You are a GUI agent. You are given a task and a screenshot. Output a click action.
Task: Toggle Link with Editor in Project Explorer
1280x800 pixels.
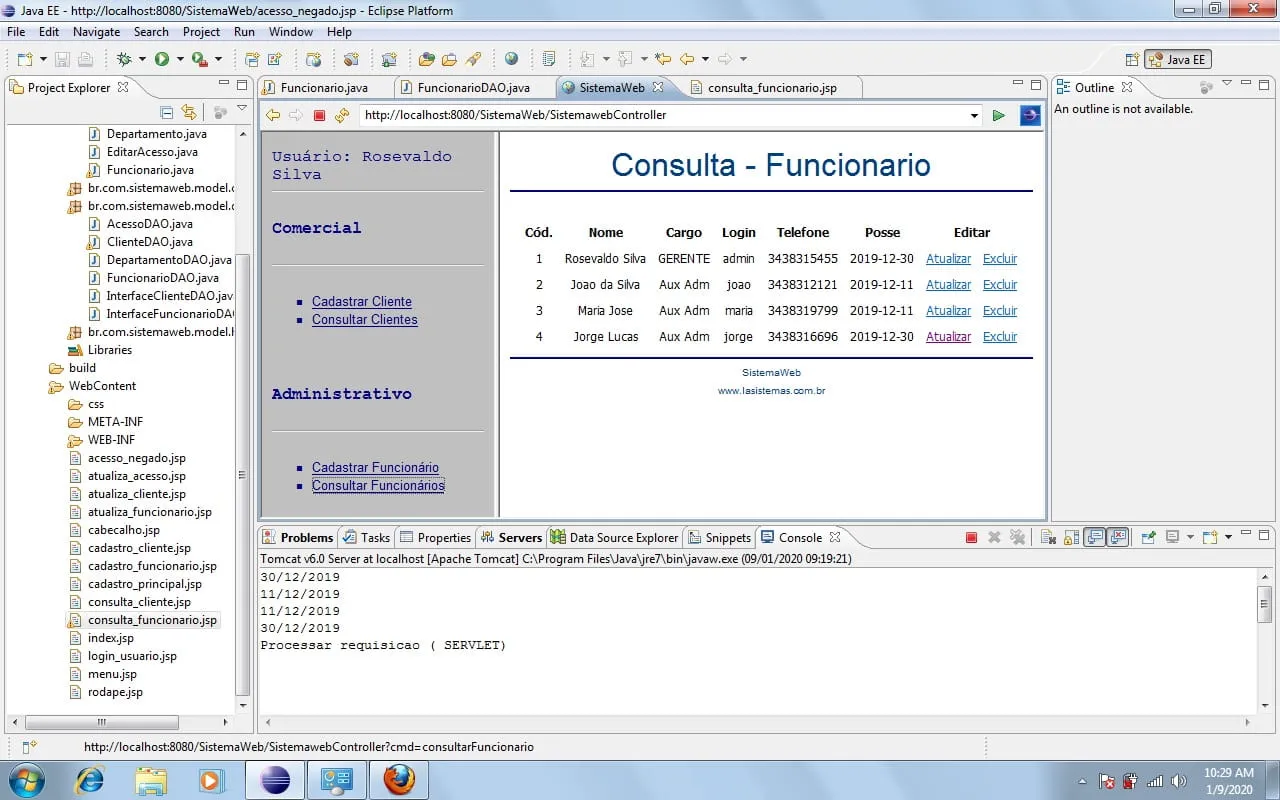coord(189,112)
